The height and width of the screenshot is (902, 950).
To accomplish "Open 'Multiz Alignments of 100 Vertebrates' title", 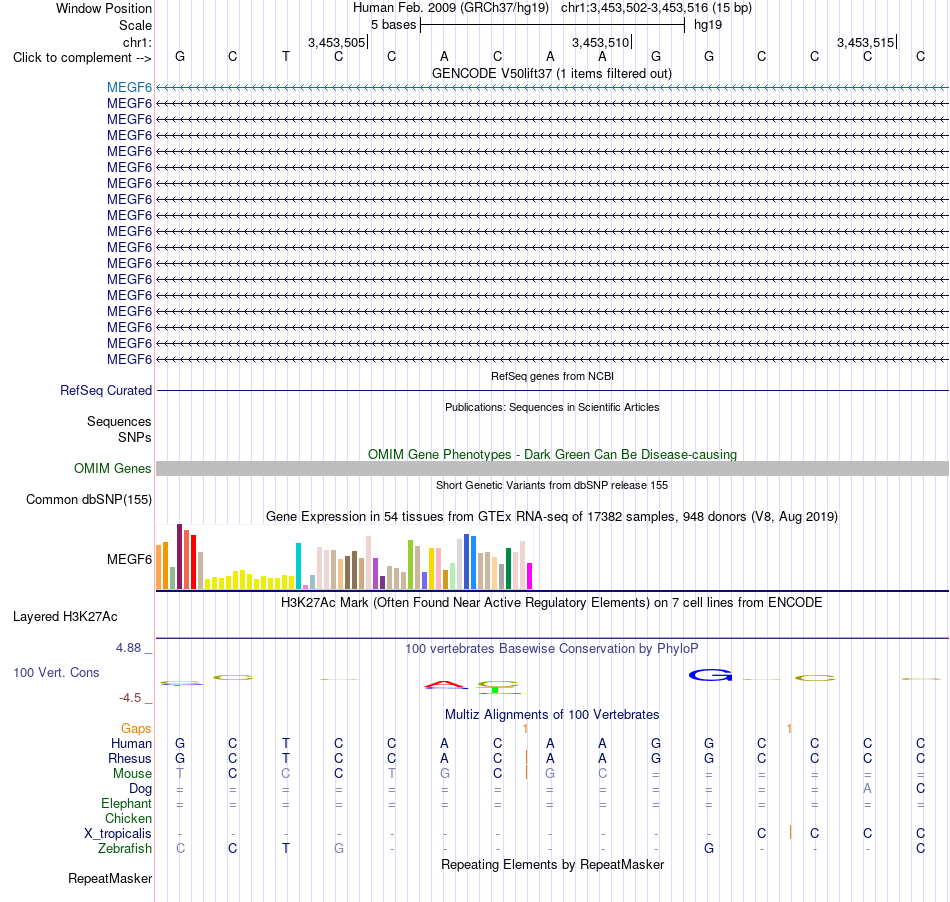I will [552, 715].
